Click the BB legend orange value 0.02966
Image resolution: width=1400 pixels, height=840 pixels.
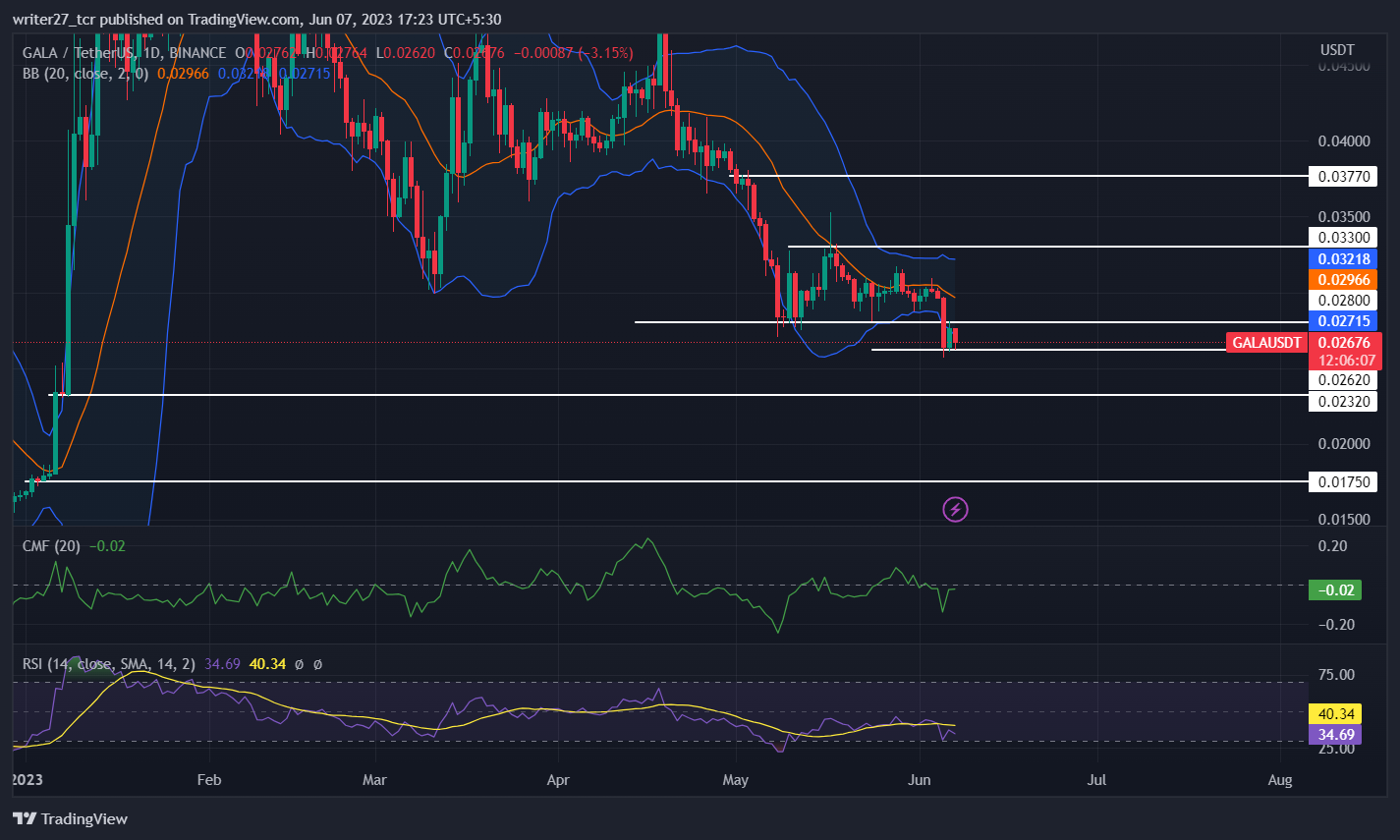pos(184,73)
